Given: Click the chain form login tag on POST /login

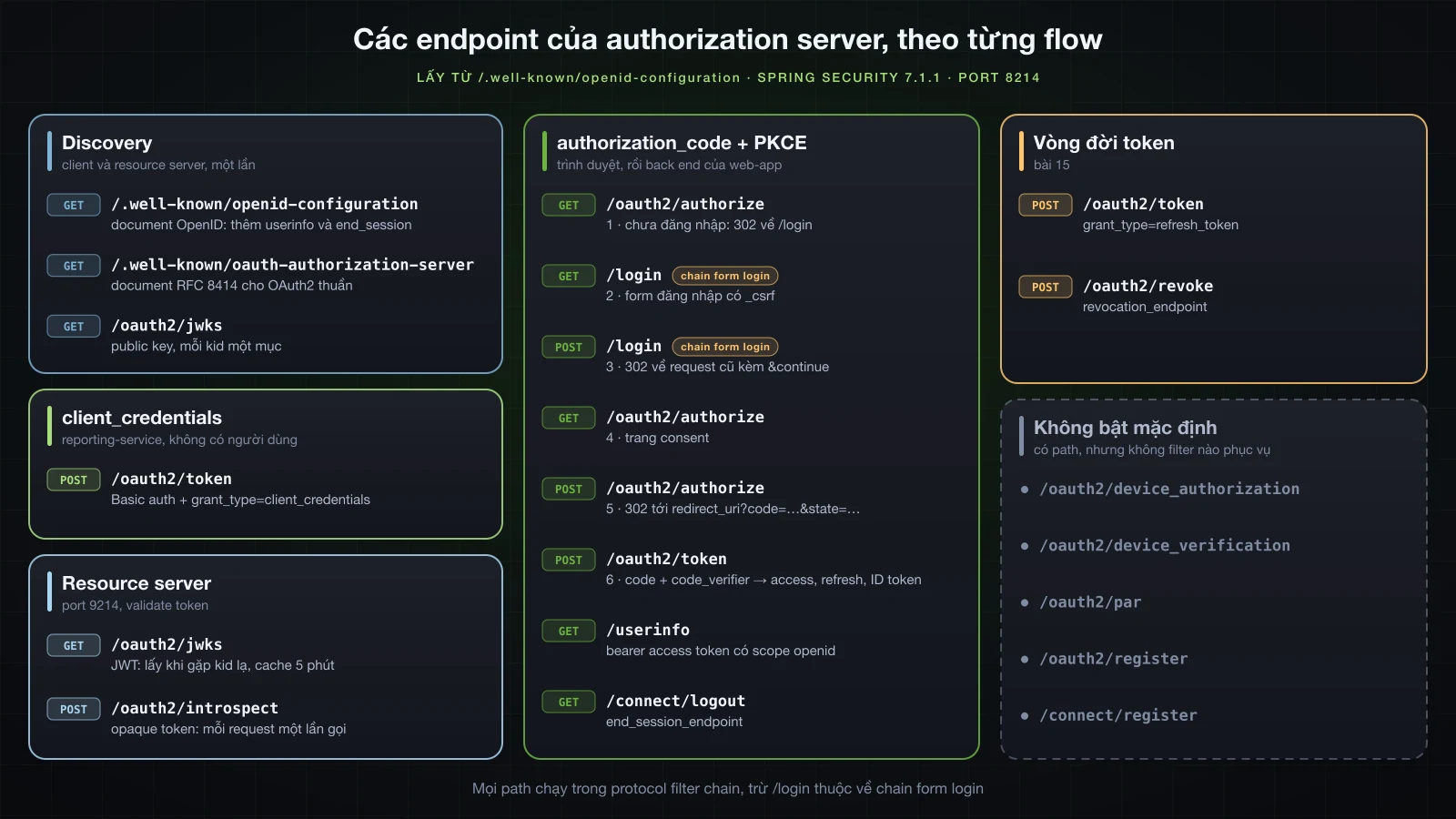Looking at the screenshot, I should coord(725,347).
